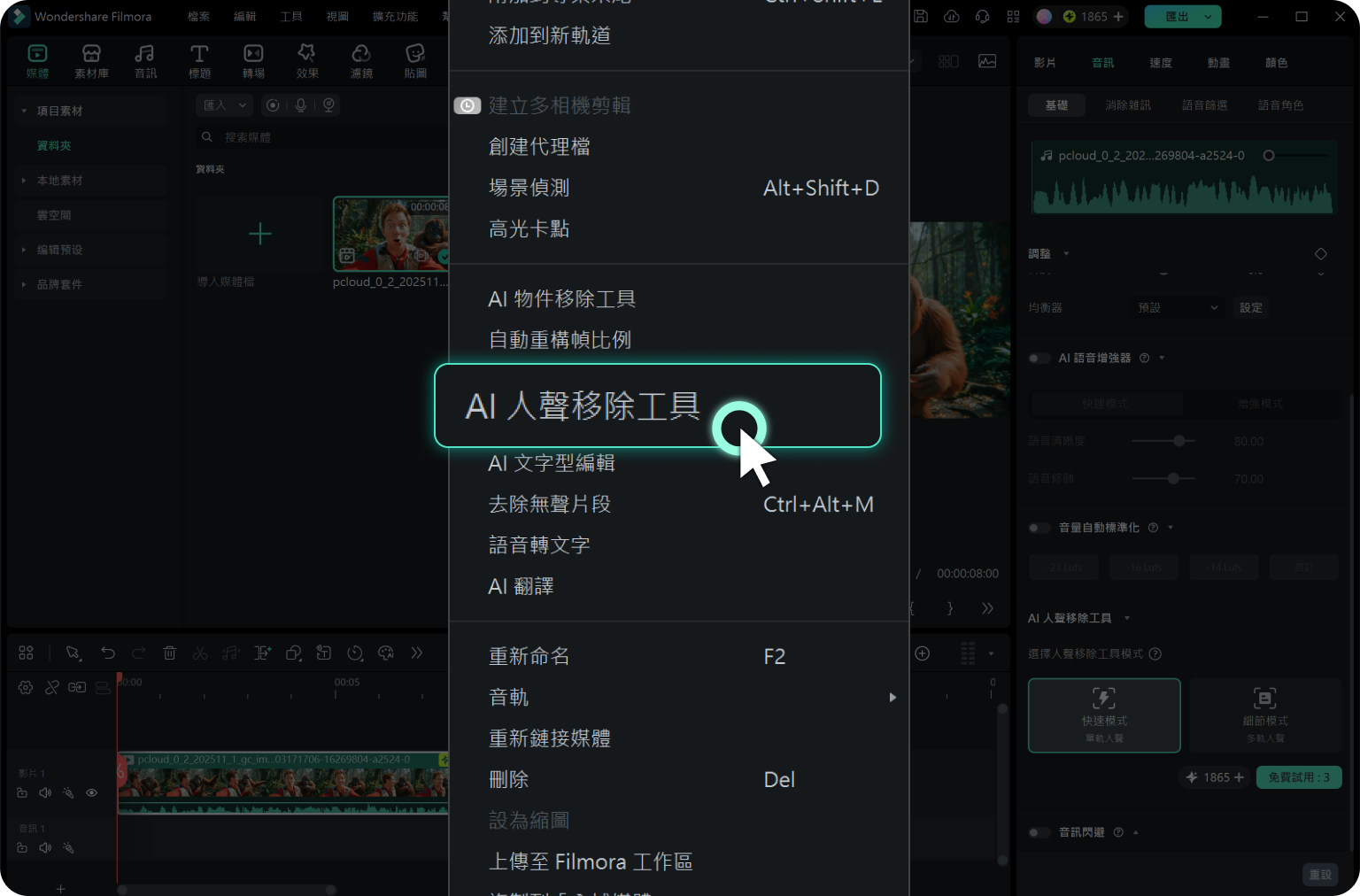Click the AI color palette icon
Image resolution: width=1360 pixels, height=896 pixels.
(386, 653)
